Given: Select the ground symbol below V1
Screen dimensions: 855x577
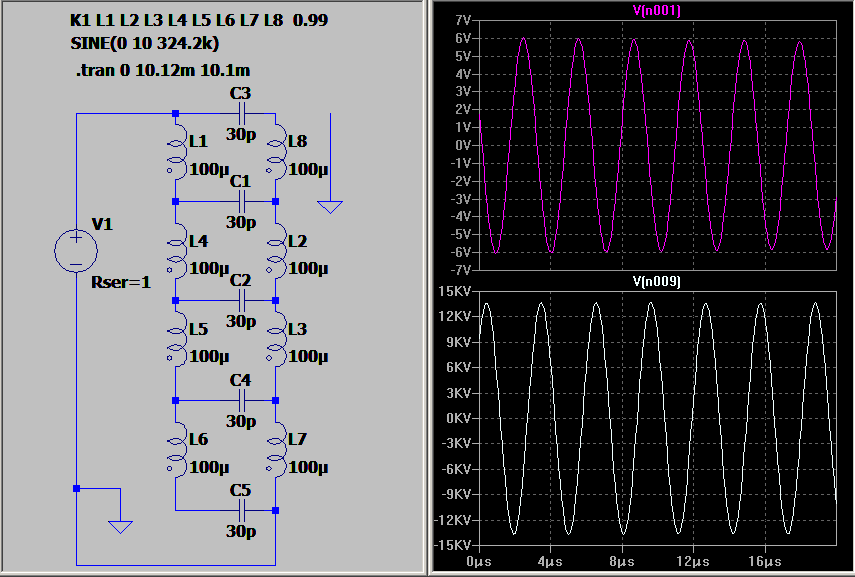Looking at the screenshot, I should pos(121,527).
